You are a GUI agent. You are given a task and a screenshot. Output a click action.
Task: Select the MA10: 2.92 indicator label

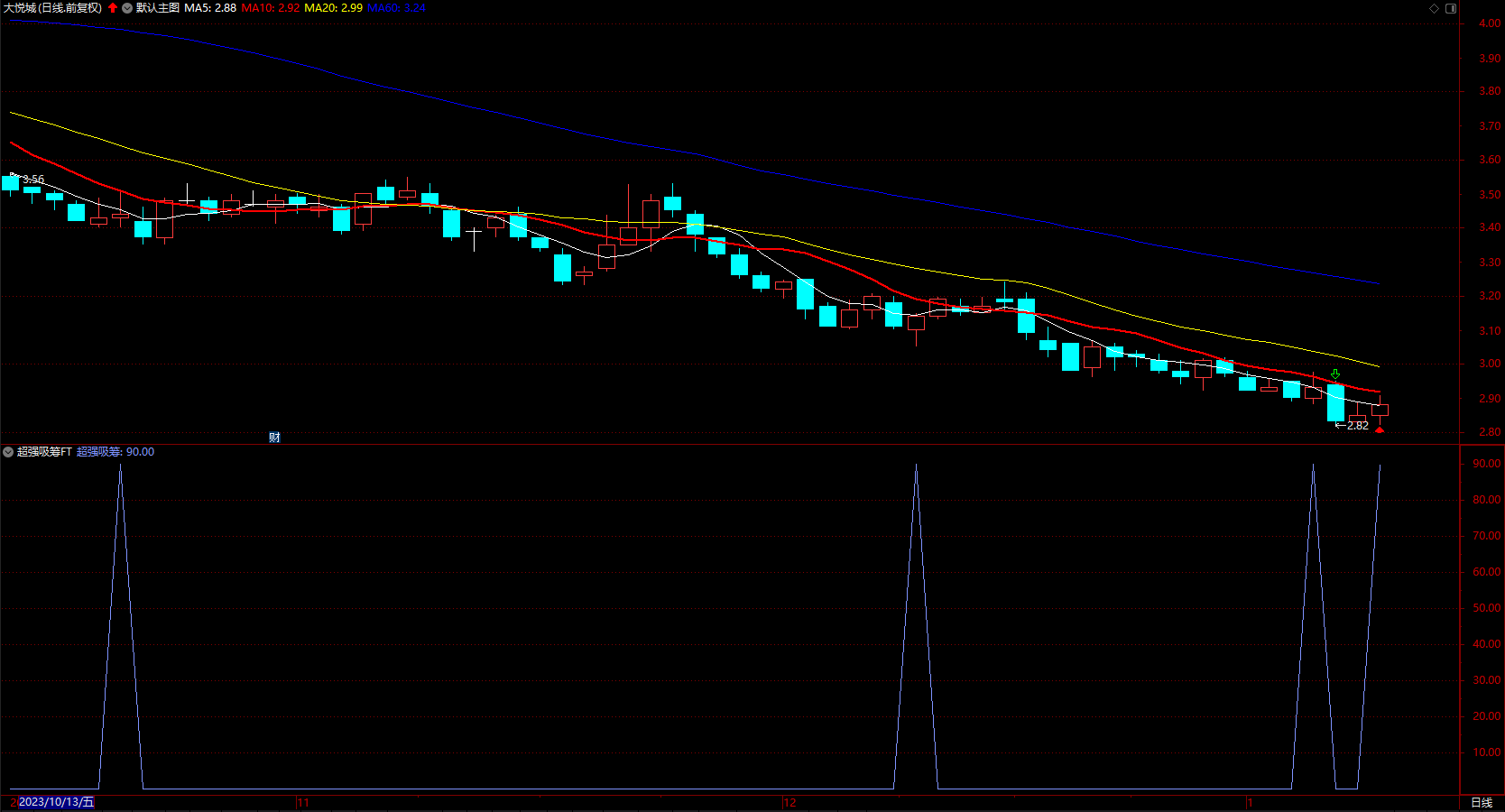click(x=271, y=8)
